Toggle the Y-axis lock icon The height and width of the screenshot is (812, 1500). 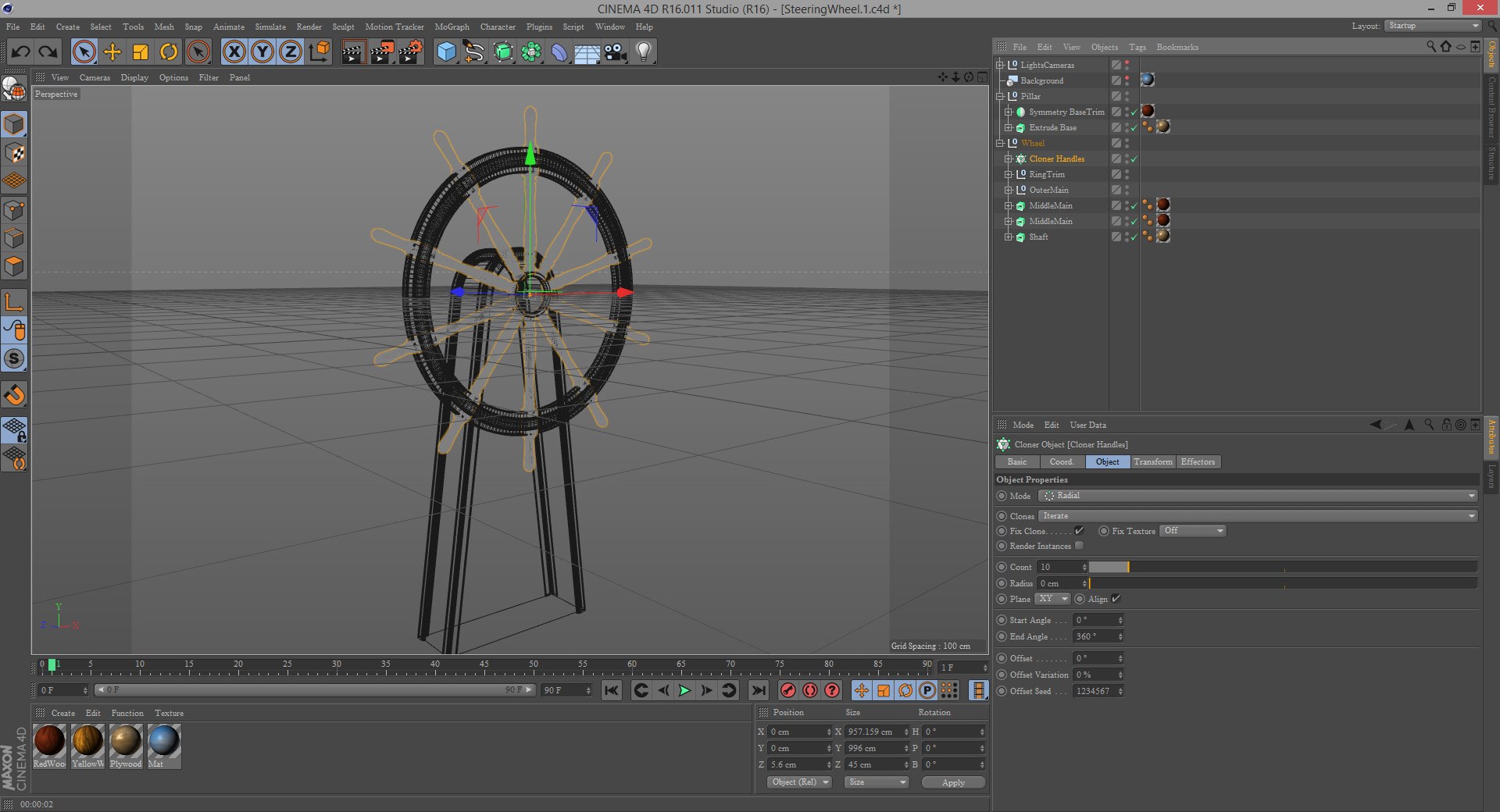[262, 52]
